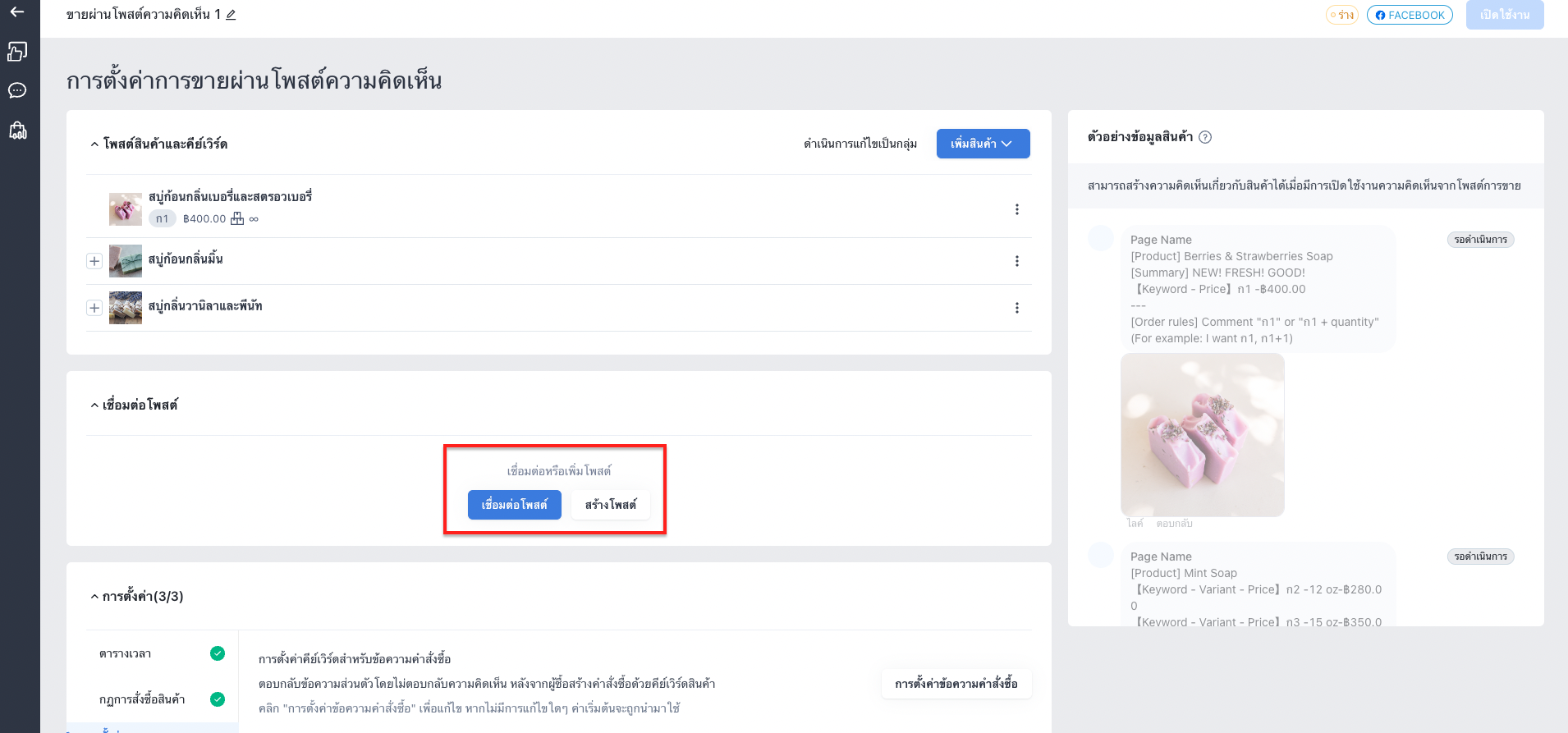
Task: Click the เปิดใช้งาน activate button
Action: (1505, 15)
